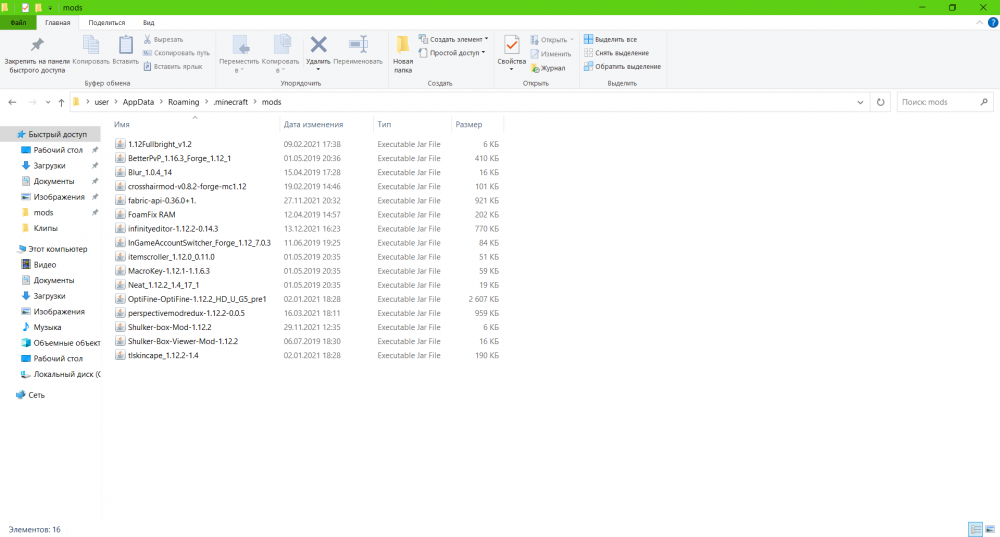Screen dimensions: 1000x537
Task: Select file infinityeditor-1.12.2-0.14.3
Action: (x=173, y=228)
